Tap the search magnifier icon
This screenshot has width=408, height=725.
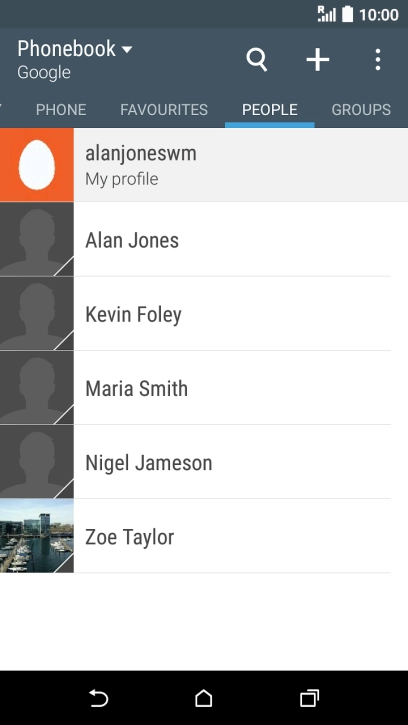tap(257, 60)
